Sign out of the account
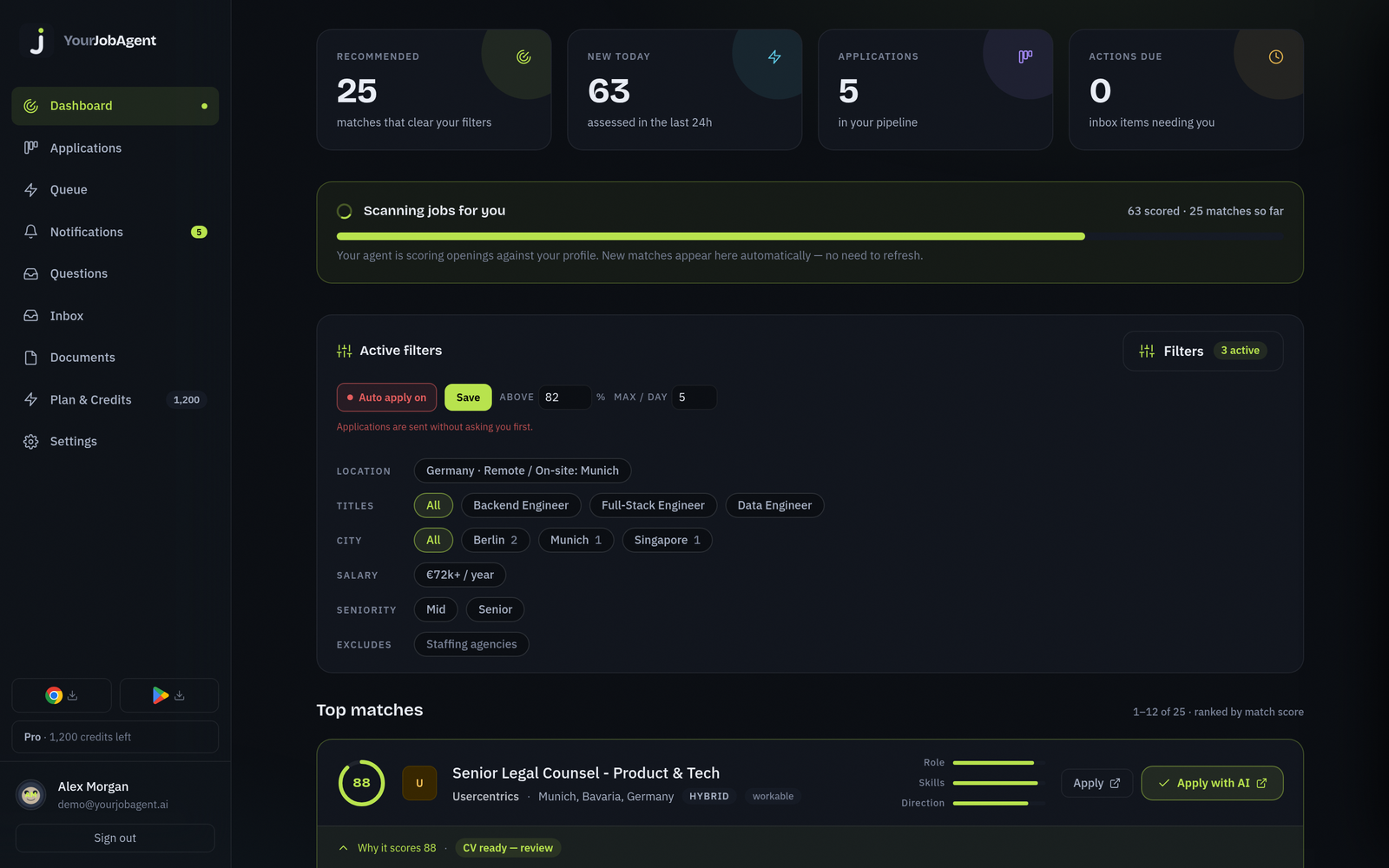The image size is (1389, 868). point(115,838)
